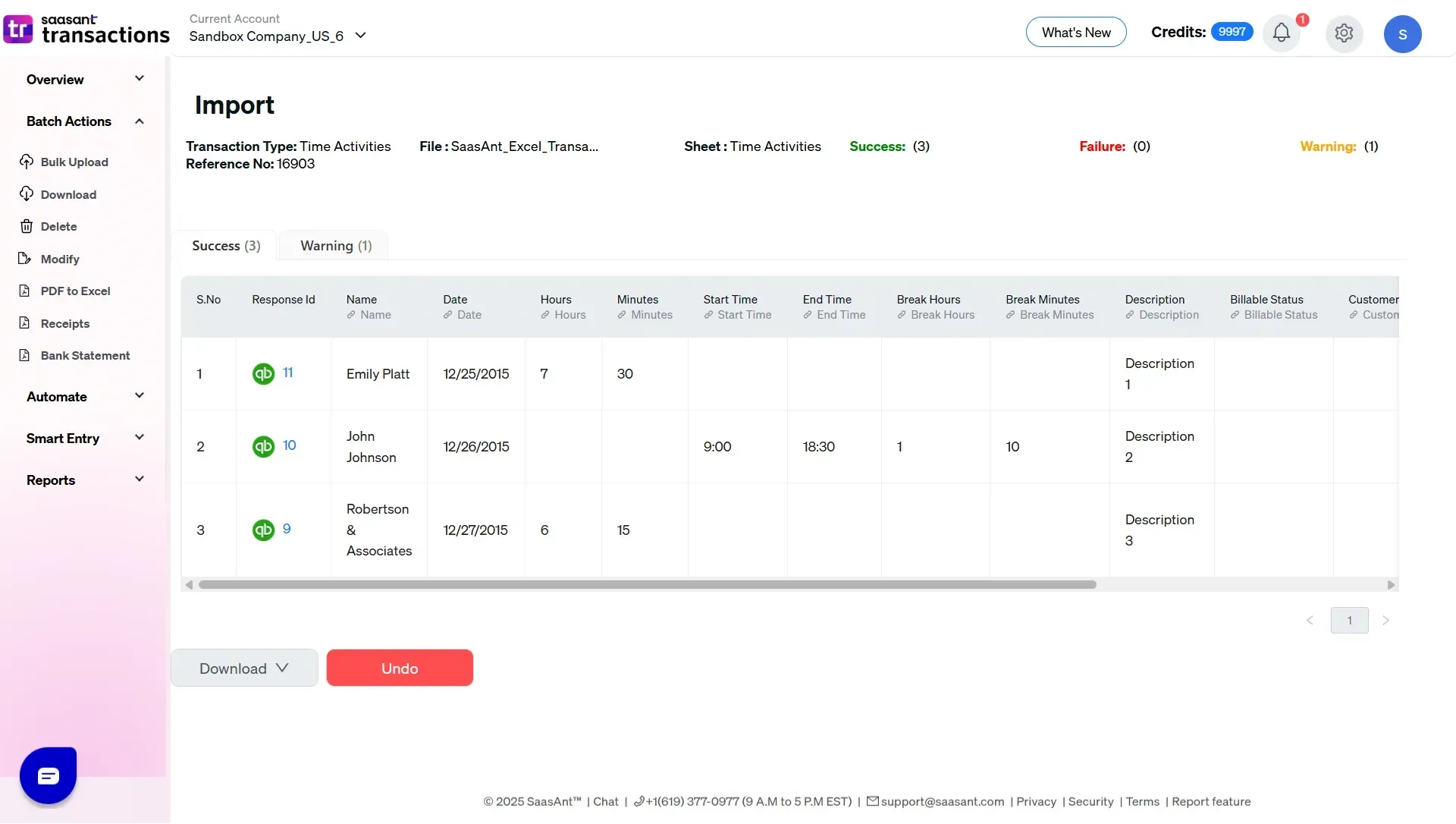Viewport: 1456px width, 824px height.
Task: Click link icon under Minutes column header
Action: 622,315
